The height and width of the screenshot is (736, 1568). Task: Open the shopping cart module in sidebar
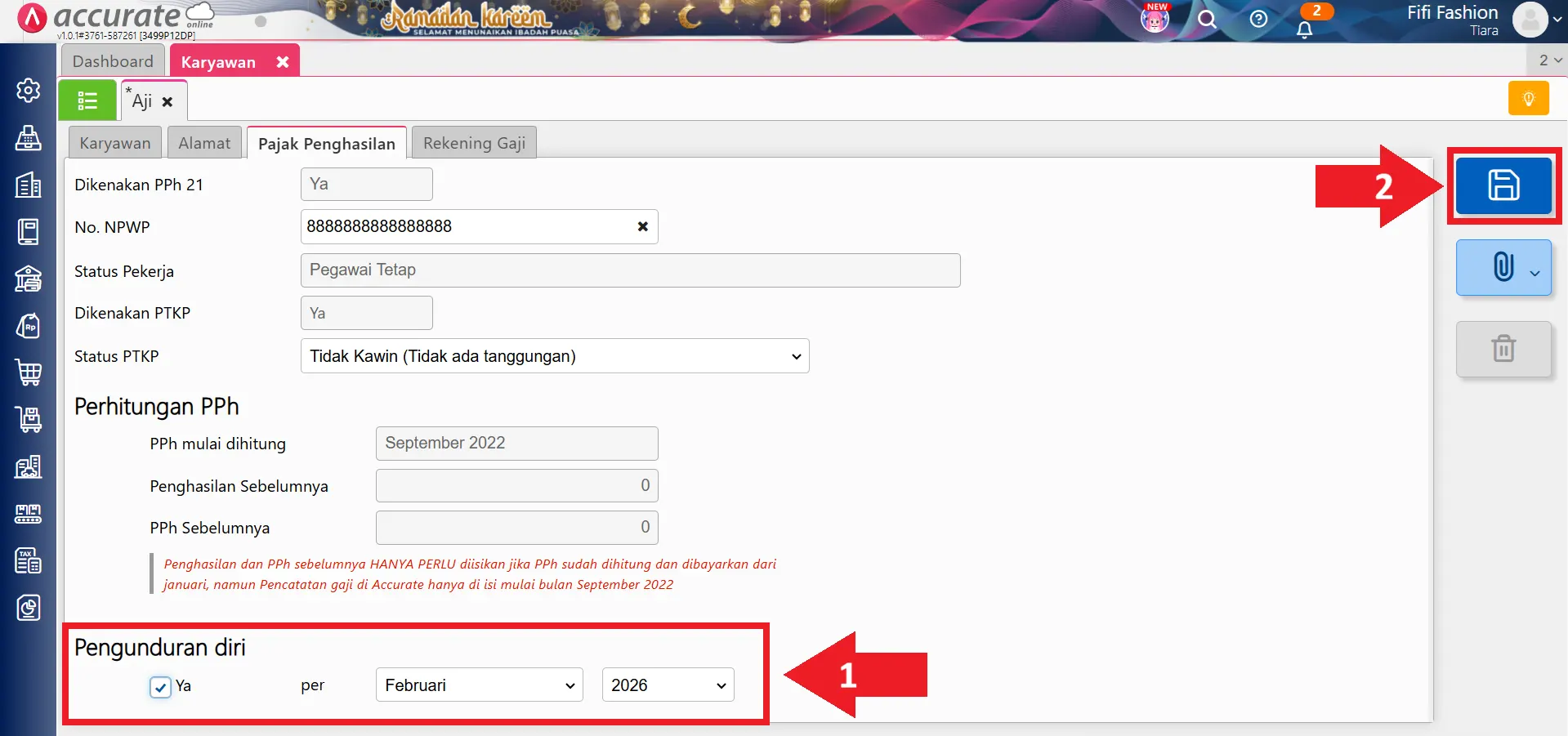(x=29, y=372)
